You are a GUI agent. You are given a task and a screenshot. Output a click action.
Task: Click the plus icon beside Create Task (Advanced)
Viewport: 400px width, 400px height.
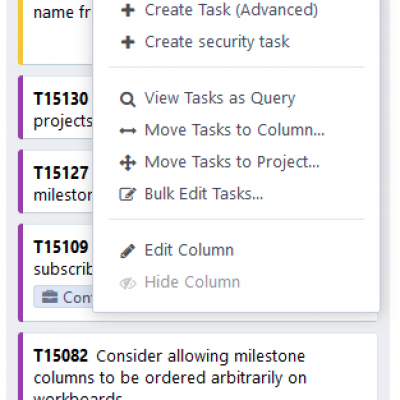pyautogui.click(x=128, y=10)
